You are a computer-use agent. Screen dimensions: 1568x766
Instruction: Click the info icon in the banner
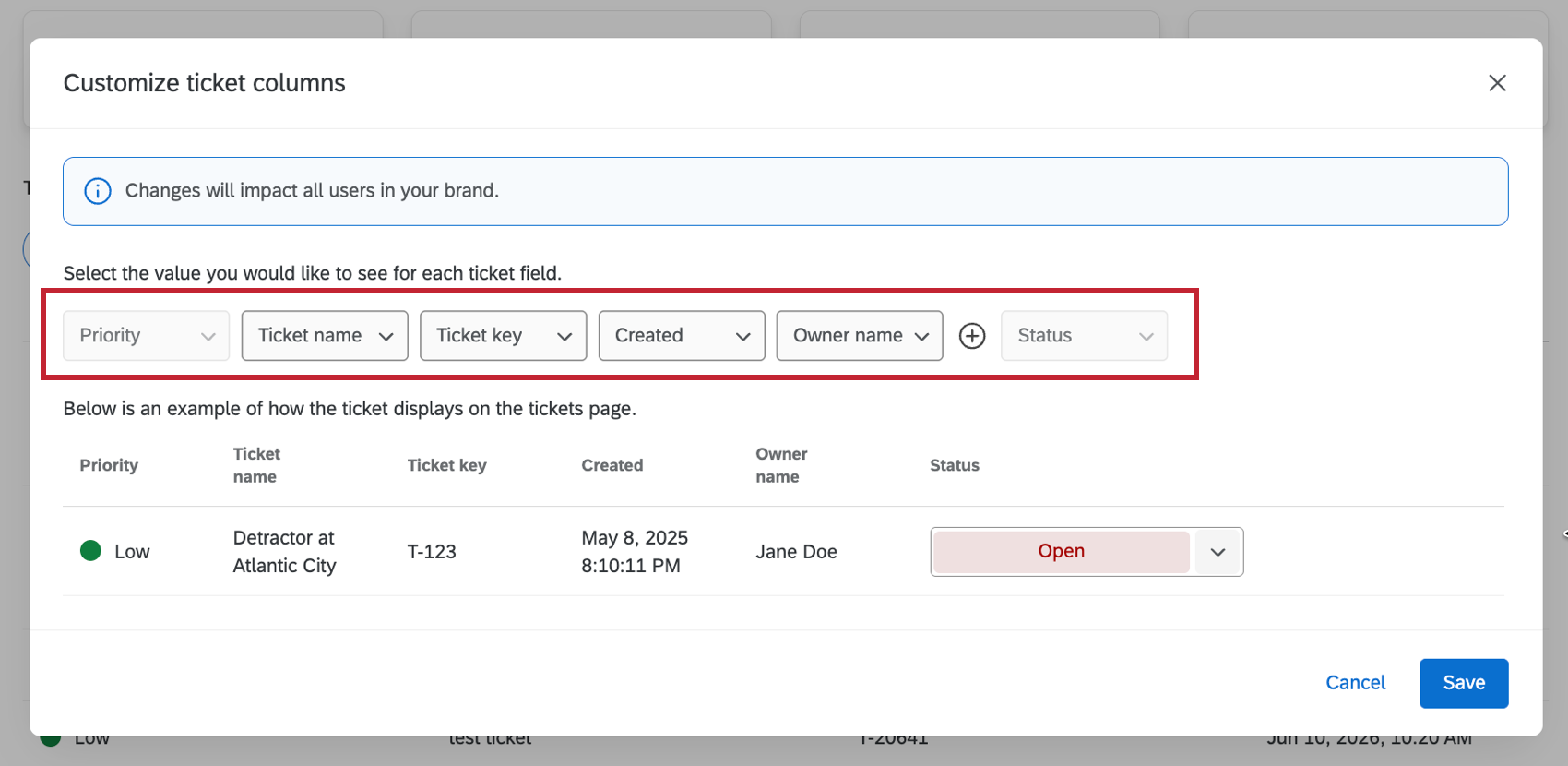point(98,191)
